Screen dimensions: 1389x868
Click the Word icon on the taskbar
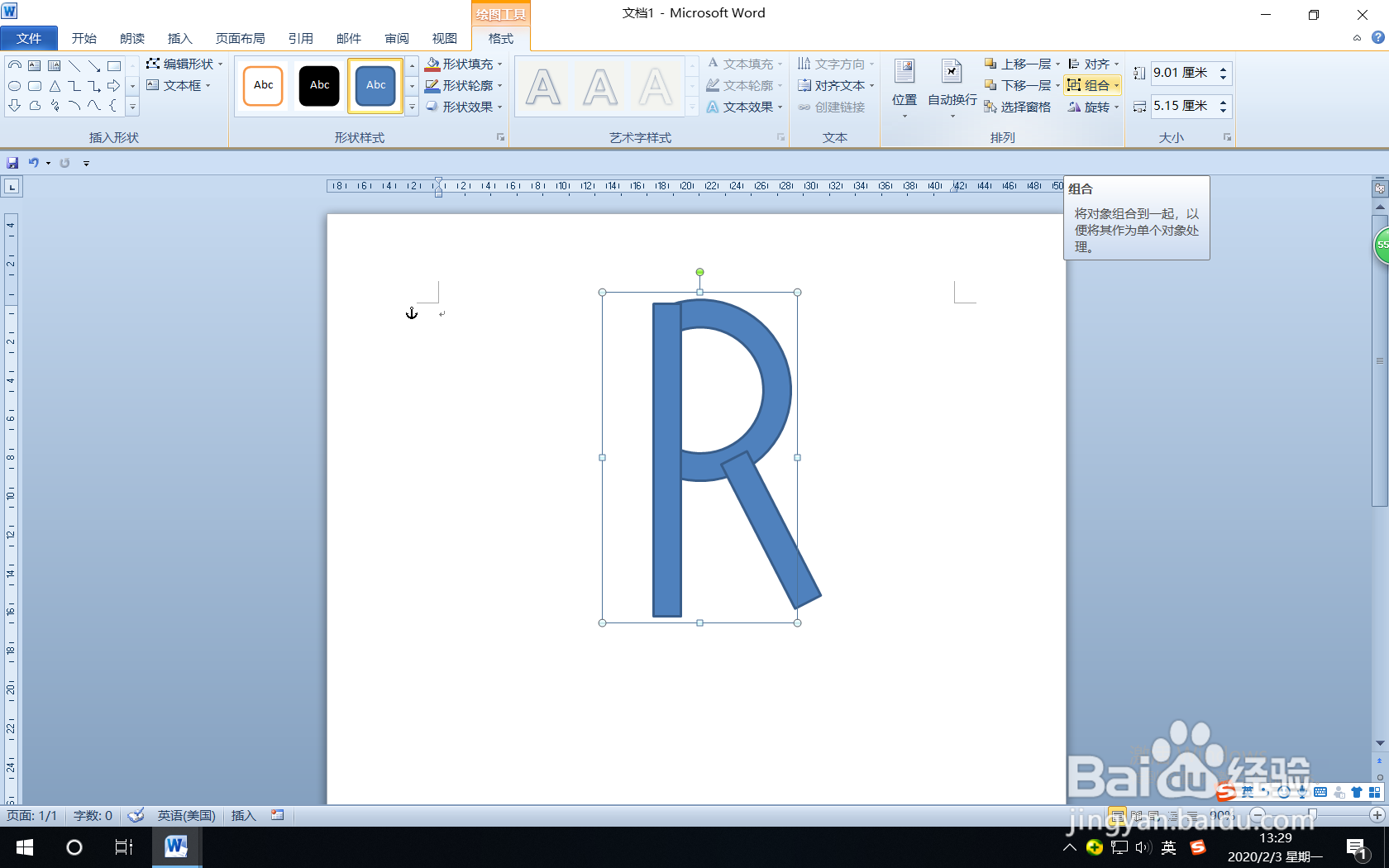(175, 847)
